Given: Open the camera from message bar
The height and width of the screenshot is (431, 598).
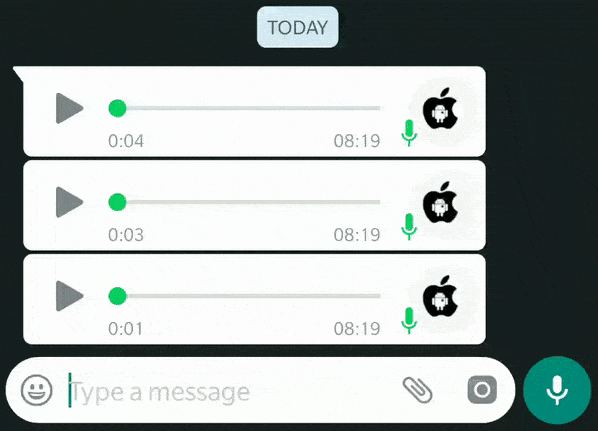Looking at the screenshot, I should click(x=482, y=390).
